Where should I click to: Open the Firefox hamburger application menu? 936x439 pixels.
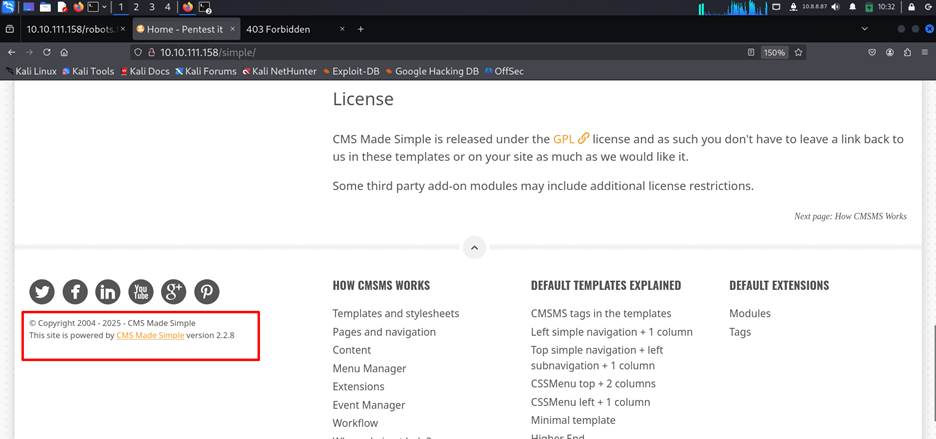pyautogui.click(x=925, y=52)
